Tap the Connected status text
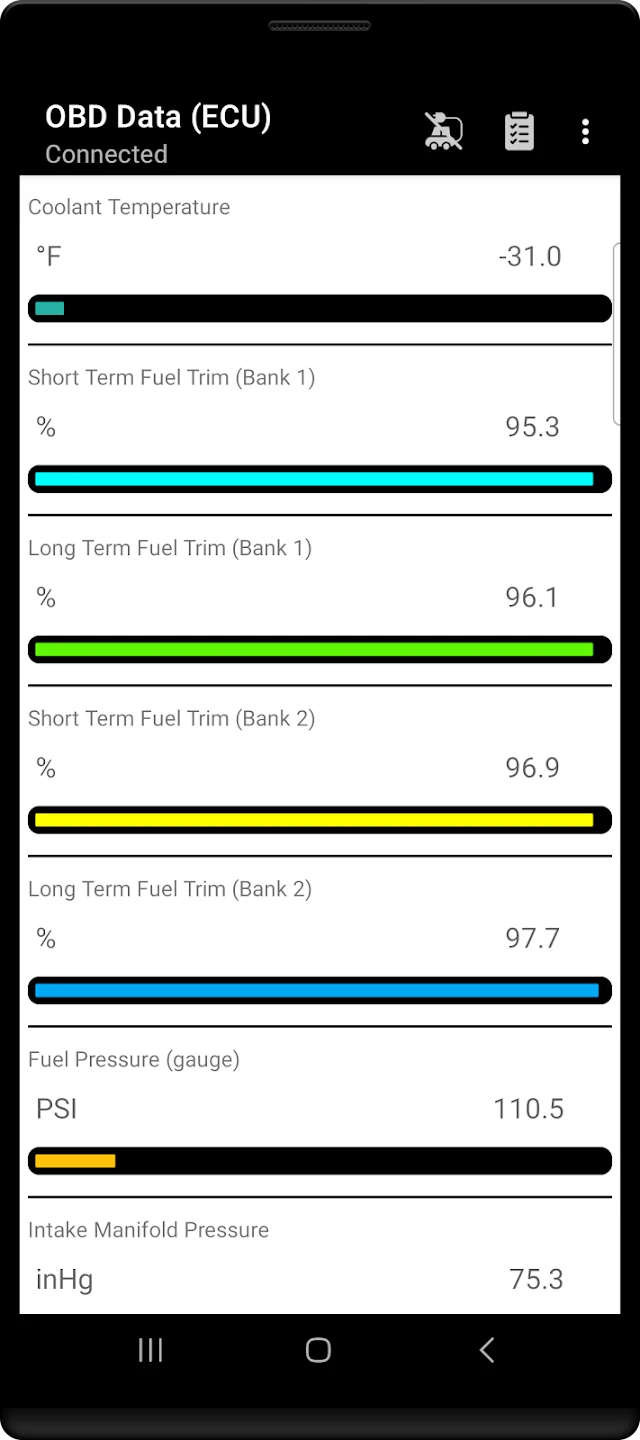Screen dimensions: 640x1440 (x=106, y=154)
